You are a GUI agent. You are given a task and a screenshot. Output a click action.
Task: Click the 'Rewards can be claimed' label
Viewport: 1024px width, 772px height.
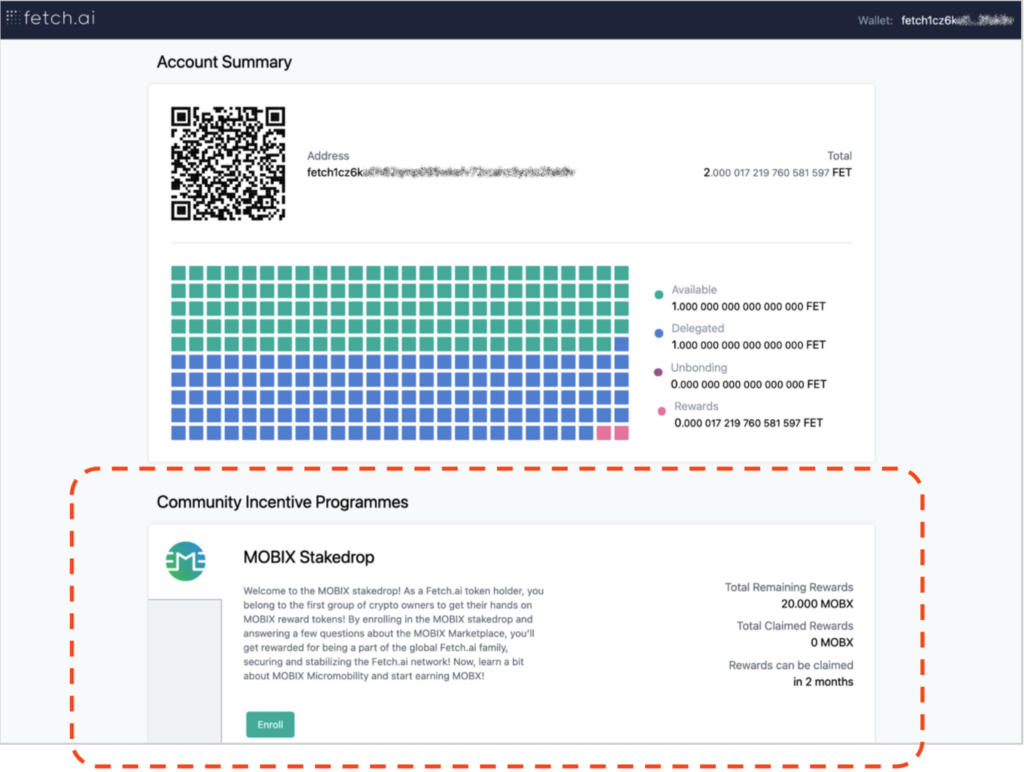click(791, 665)
